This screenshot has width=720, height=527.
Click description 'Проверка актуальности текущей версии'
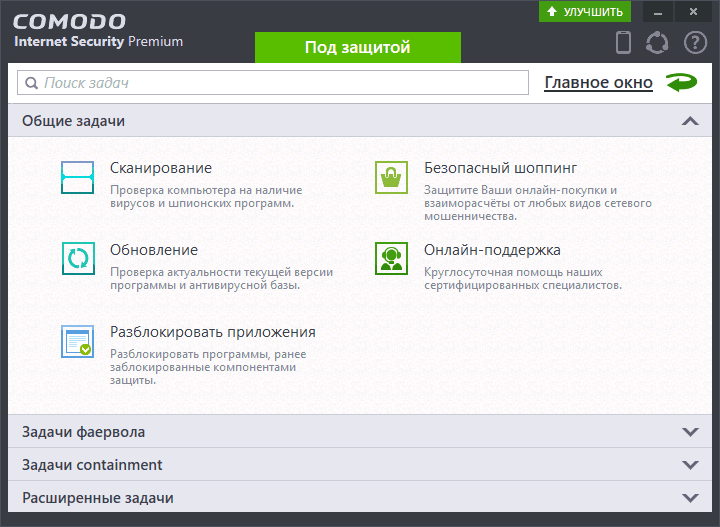[221, 279]
